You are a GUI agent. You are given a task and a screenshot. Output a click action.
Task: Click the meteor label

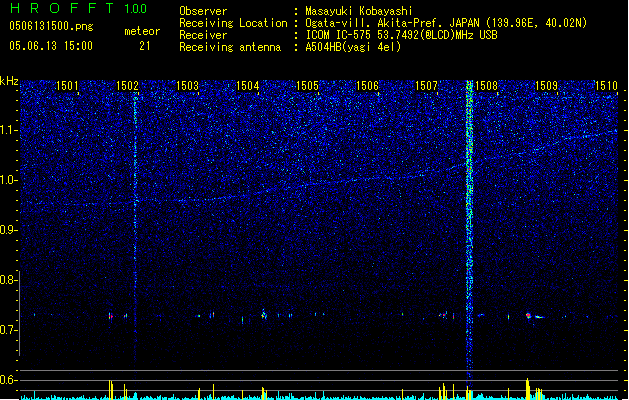tap(142, 31)
